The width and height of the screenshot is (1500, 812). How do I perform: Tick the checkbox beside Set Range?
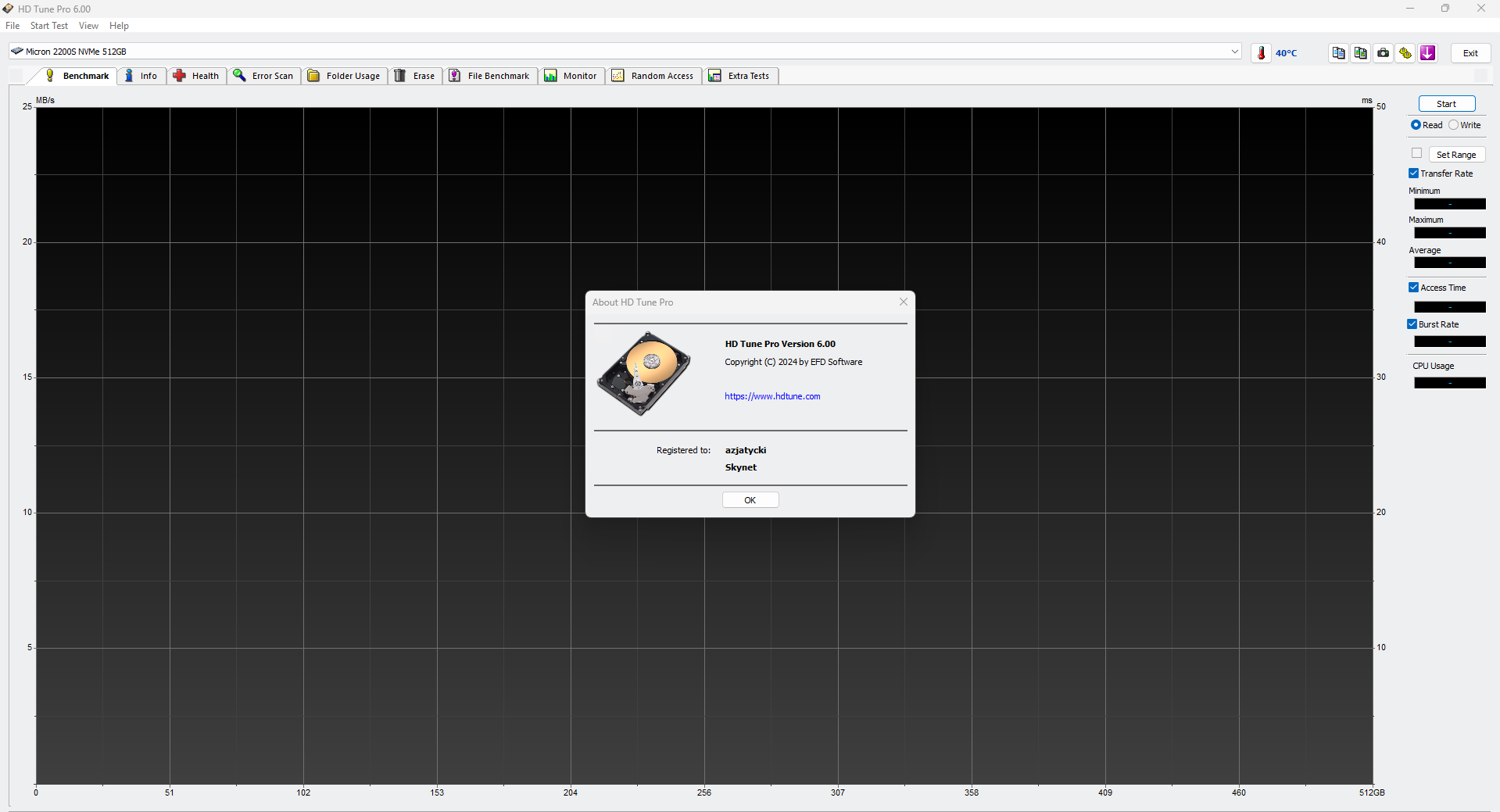click(1416, 153)
